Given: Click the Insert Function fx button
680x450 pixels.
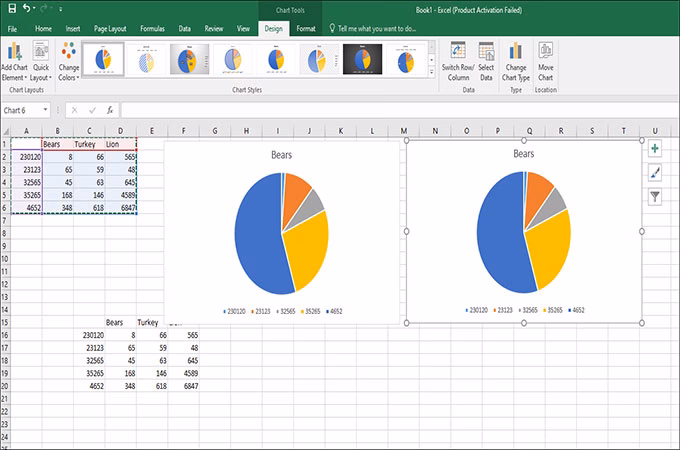Looking at the screenshot, I should tap(109, 110).
